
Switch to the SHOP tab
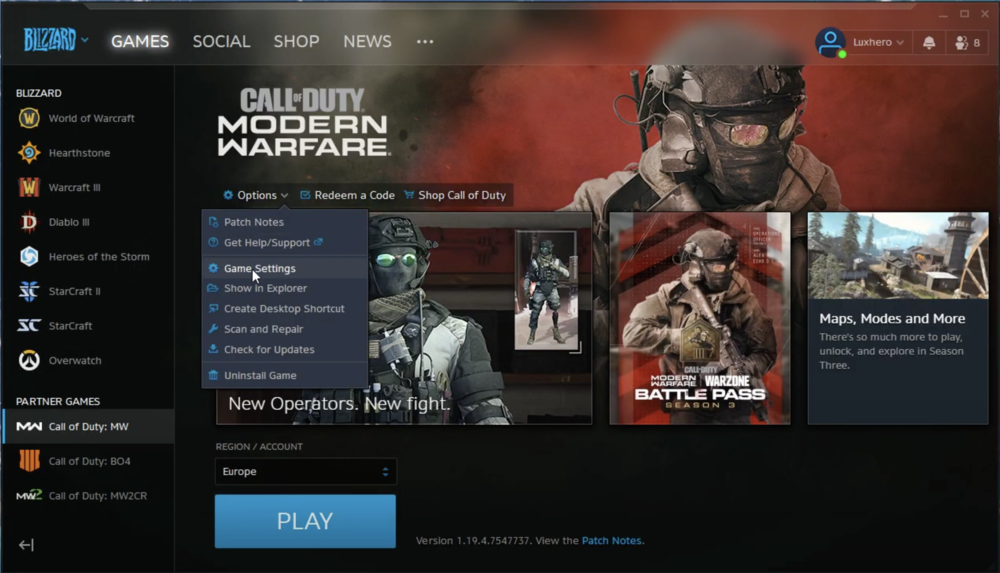297,41
